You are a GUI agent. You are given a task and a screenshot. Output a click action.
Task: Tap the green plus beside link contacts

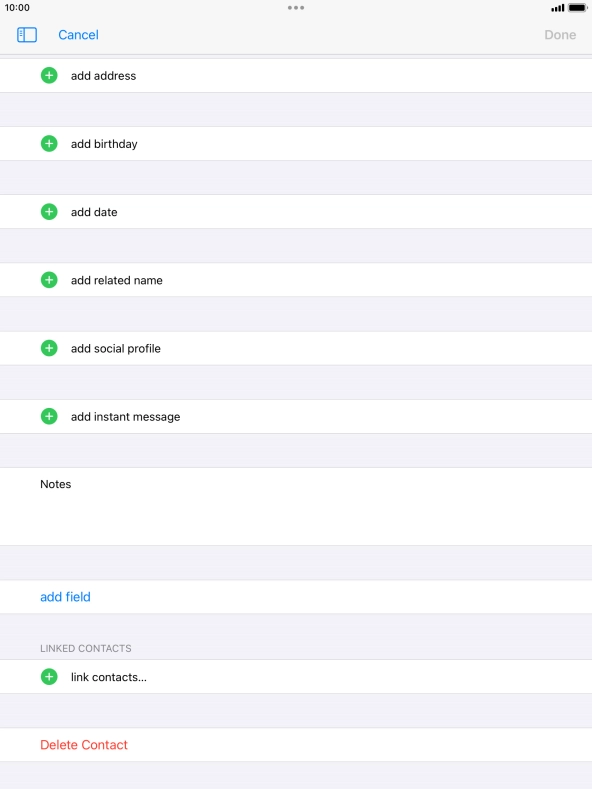click(49, 677)
